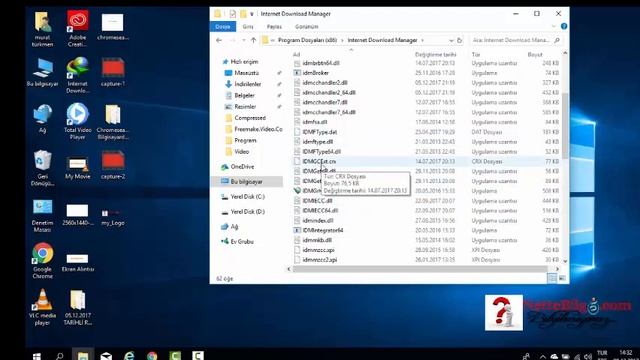The image size is (640, 360).
Task: Switch to large icons view button
Action: 562,278
